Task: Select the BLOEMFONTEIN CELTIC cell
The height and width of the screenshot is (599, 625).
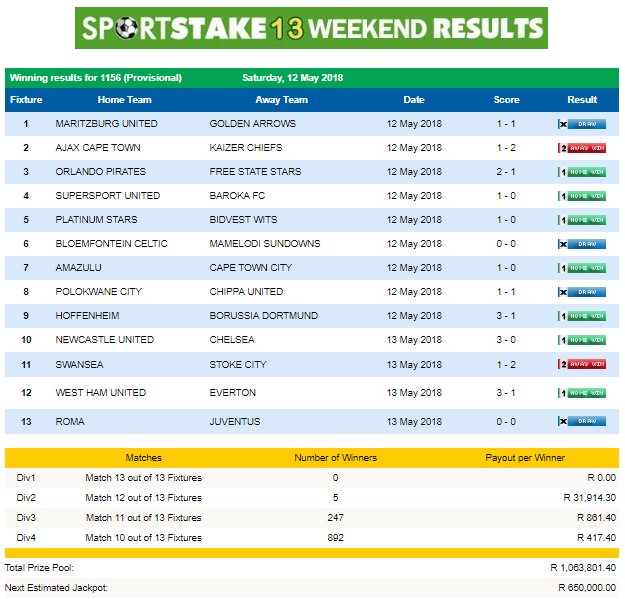Action: (x=112, y=244)
